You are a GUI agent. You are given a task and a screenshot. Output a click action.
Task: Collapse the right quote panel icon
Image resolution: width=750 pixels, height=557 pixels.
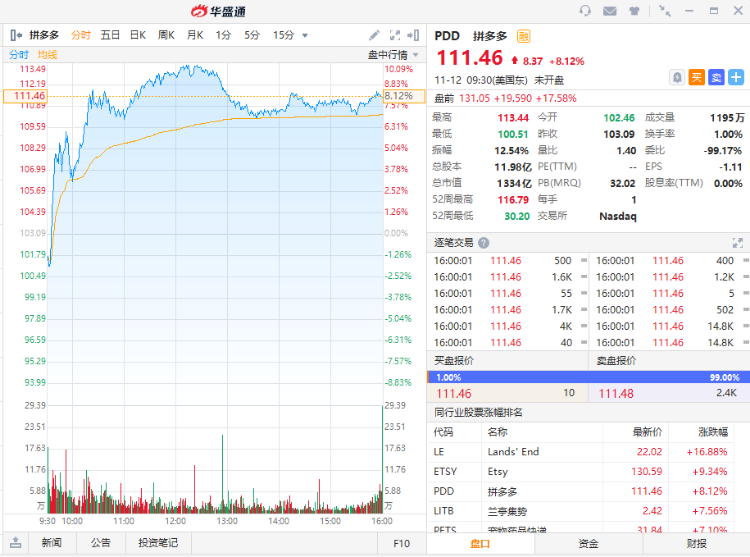[413, 35]
